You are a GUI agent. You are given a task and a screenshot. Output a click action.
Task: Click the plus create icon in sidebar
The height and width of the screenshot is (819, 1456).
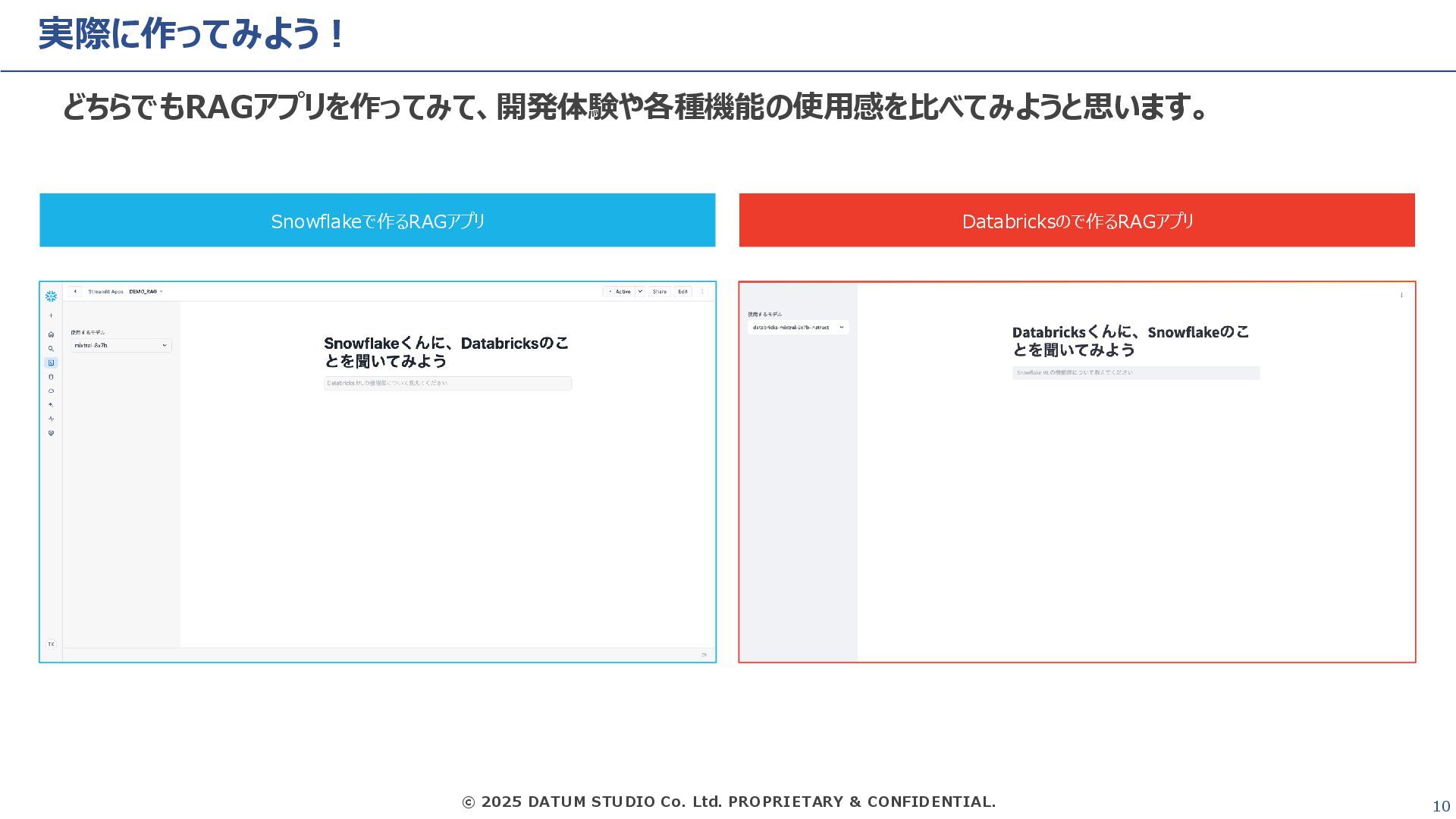pos(51,315)
